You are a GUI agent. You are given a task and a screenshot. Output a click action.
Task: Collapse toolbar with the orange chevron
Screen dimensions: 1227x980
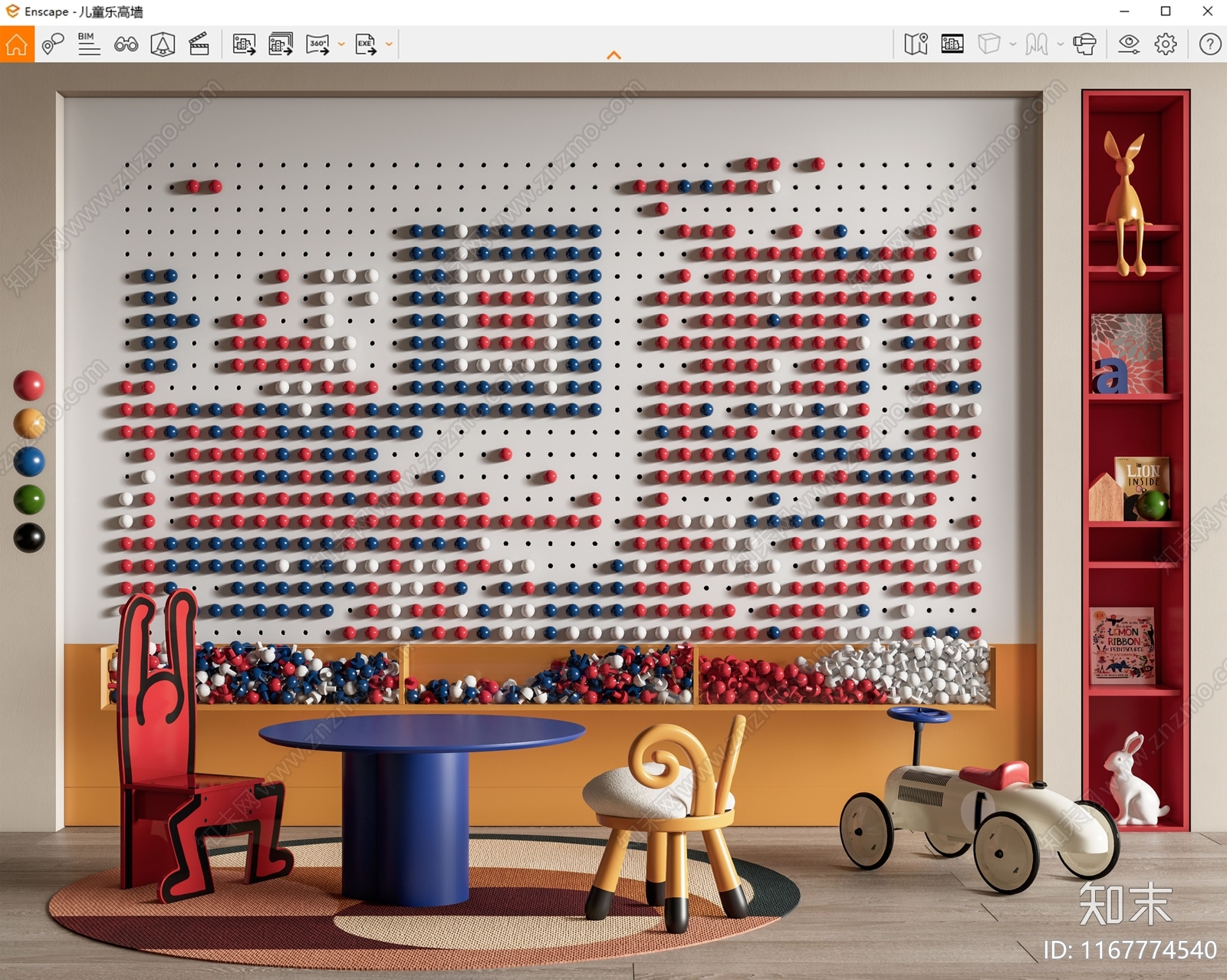[x=613, y=55]
